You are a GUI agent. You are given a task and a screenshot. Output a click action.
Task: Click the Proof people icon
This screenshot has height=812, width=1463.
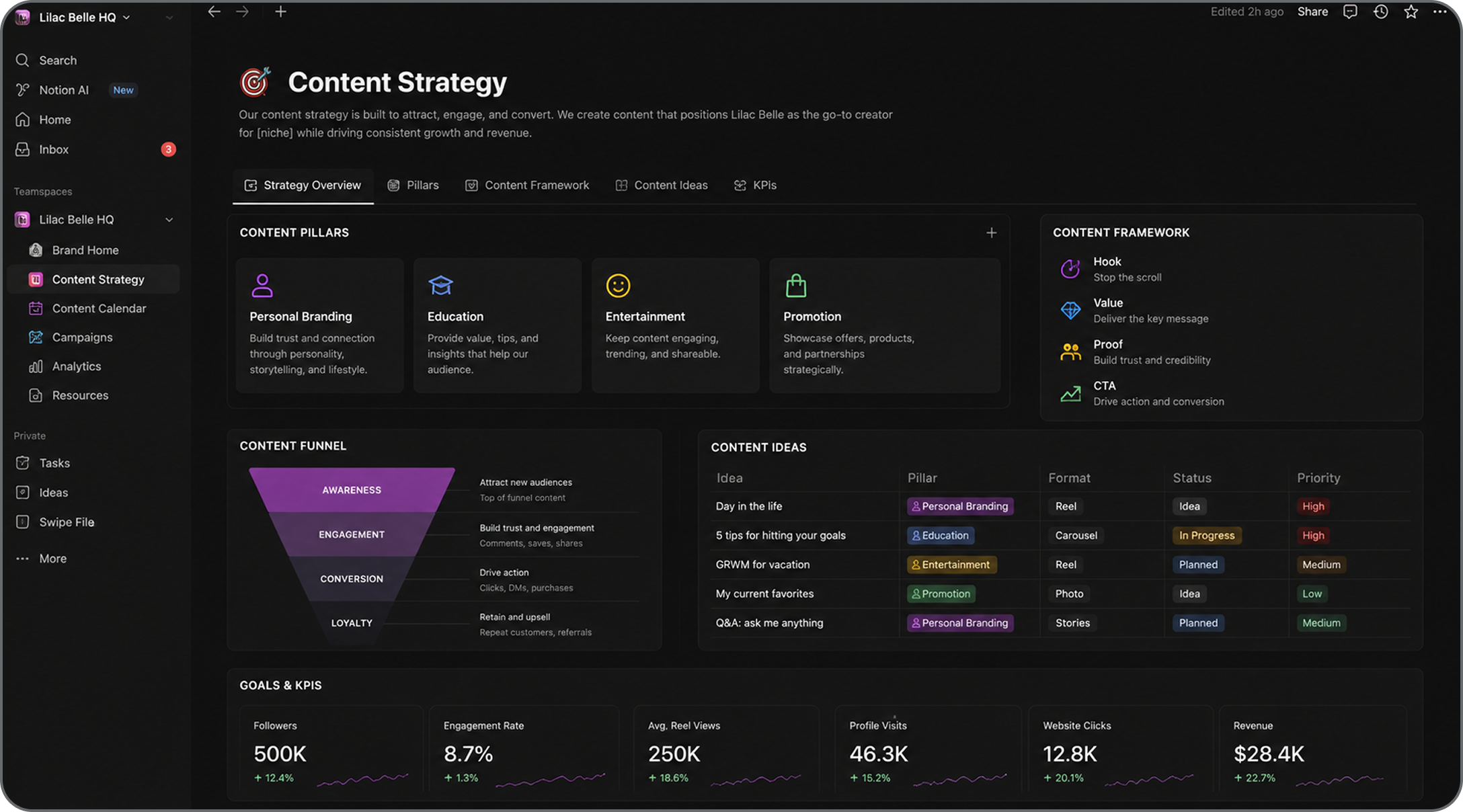point(1070,352)
